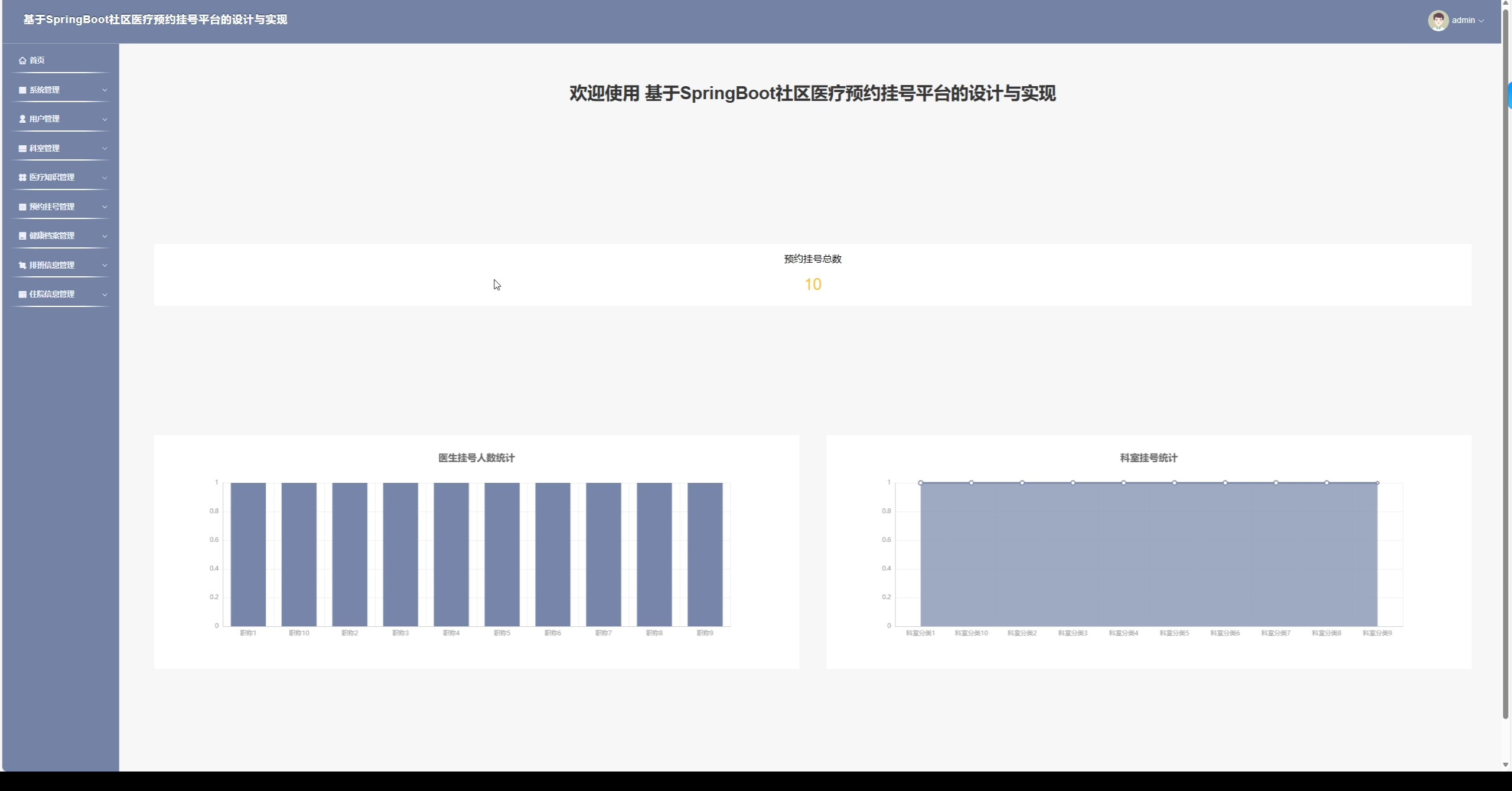
Task: Expand 系统管理 chevron arrow
Action: pos(105,90)
